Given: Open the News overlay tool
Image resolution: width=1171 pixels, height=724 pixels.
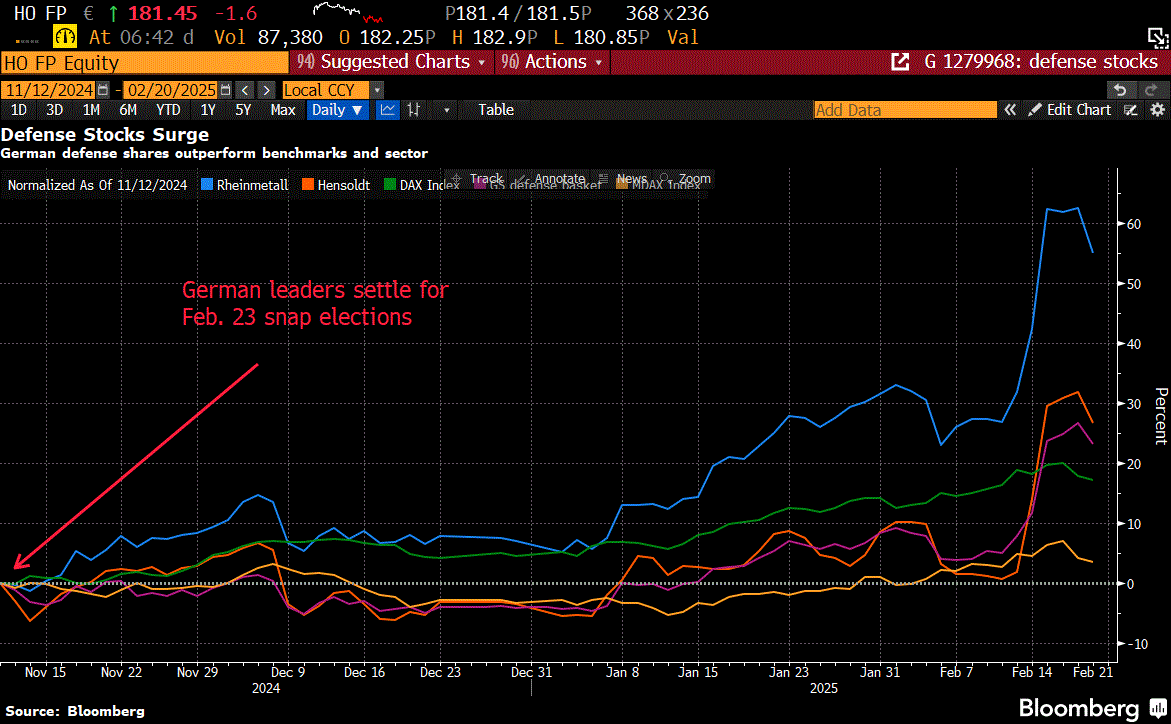Looking at the screenshot, I should [623, 179].
